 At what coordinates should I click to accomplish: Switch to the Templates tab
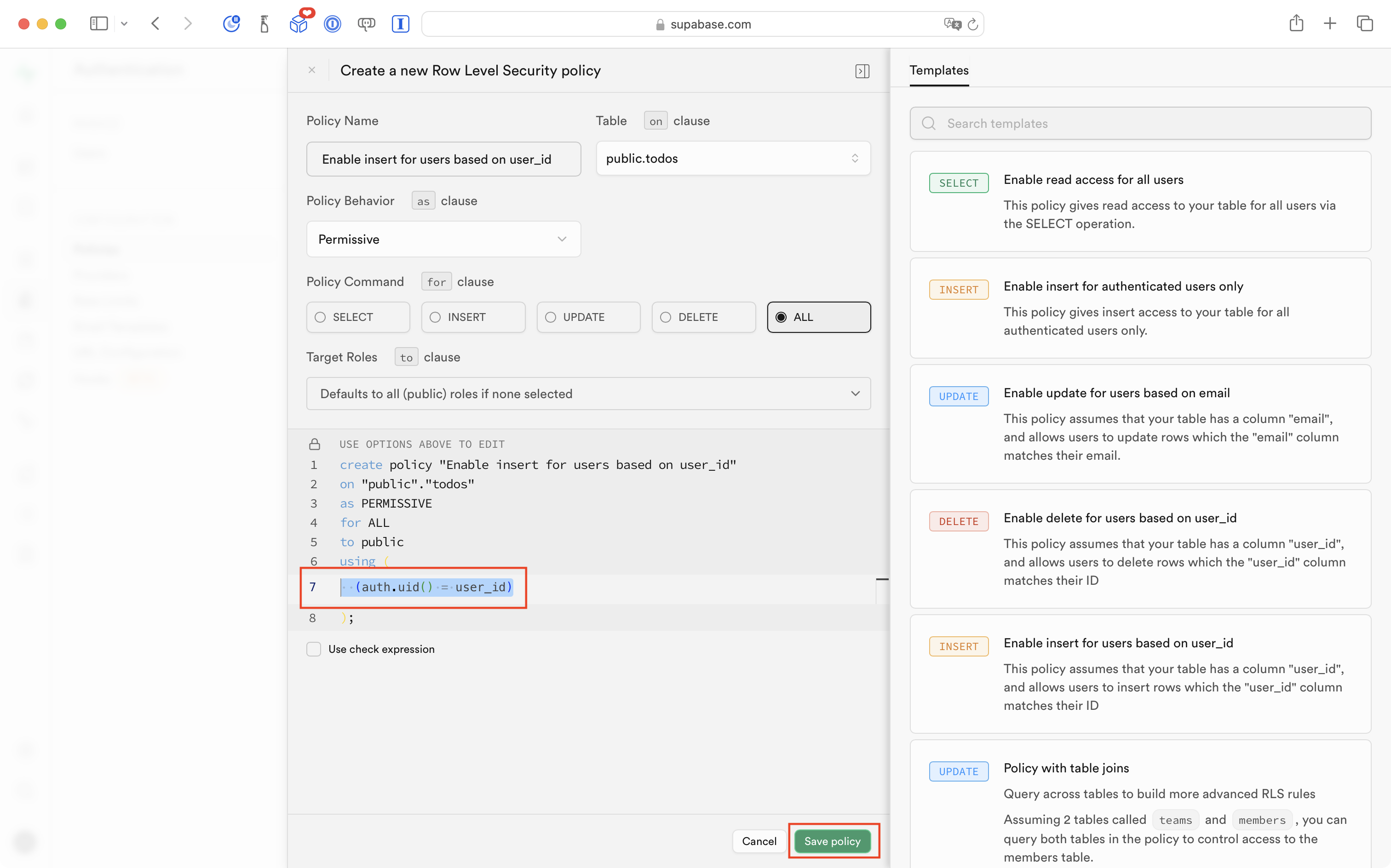tap(938, 70)
